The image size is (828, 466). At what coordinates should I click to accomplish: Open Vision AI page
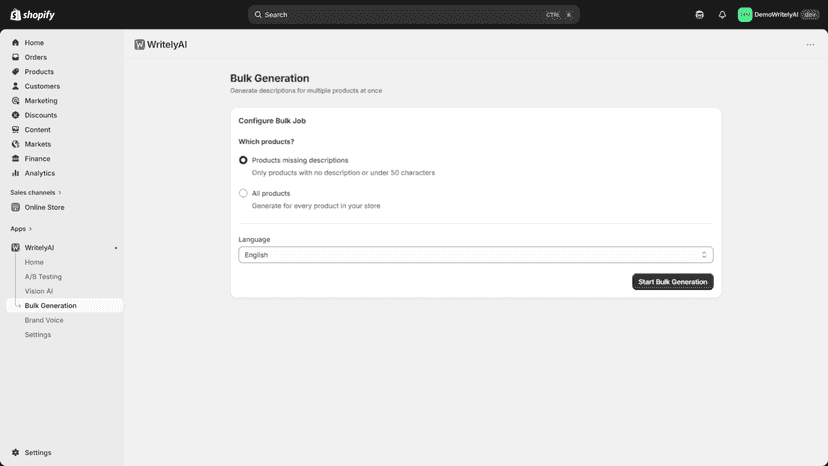[39, 291]
